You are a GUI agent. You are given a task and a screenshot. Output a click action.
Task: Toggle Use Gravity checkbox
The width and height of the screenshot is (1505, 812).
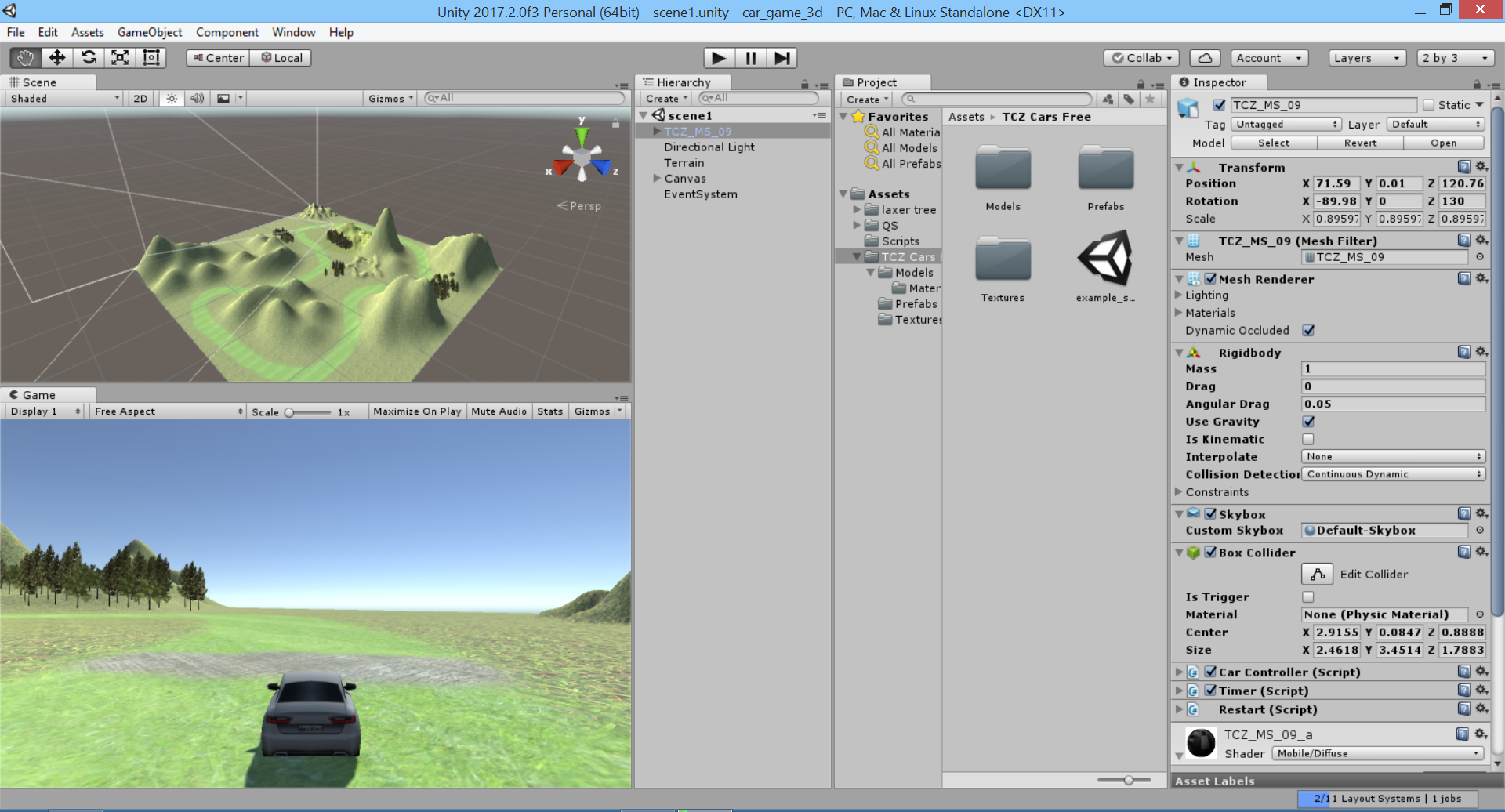[x=1308, y=422]
